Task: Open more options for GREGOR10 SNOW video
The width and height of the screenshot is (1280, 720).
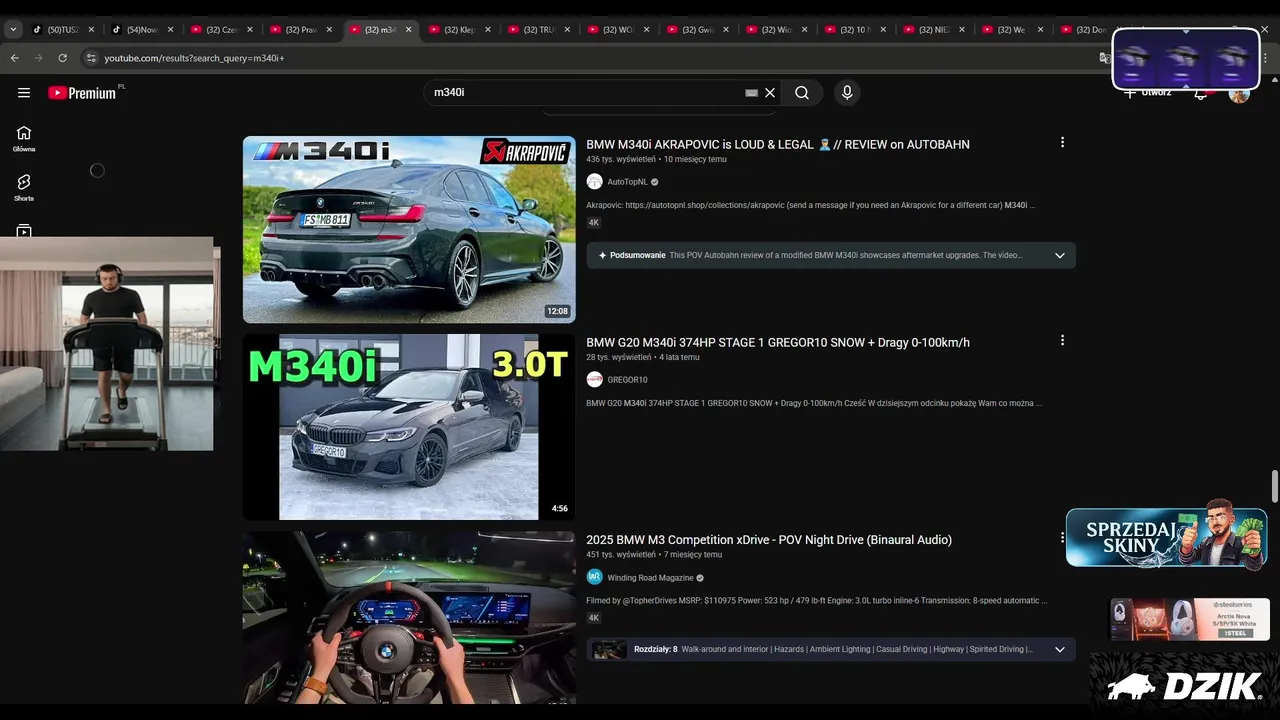Action: tap(1062, 341)
